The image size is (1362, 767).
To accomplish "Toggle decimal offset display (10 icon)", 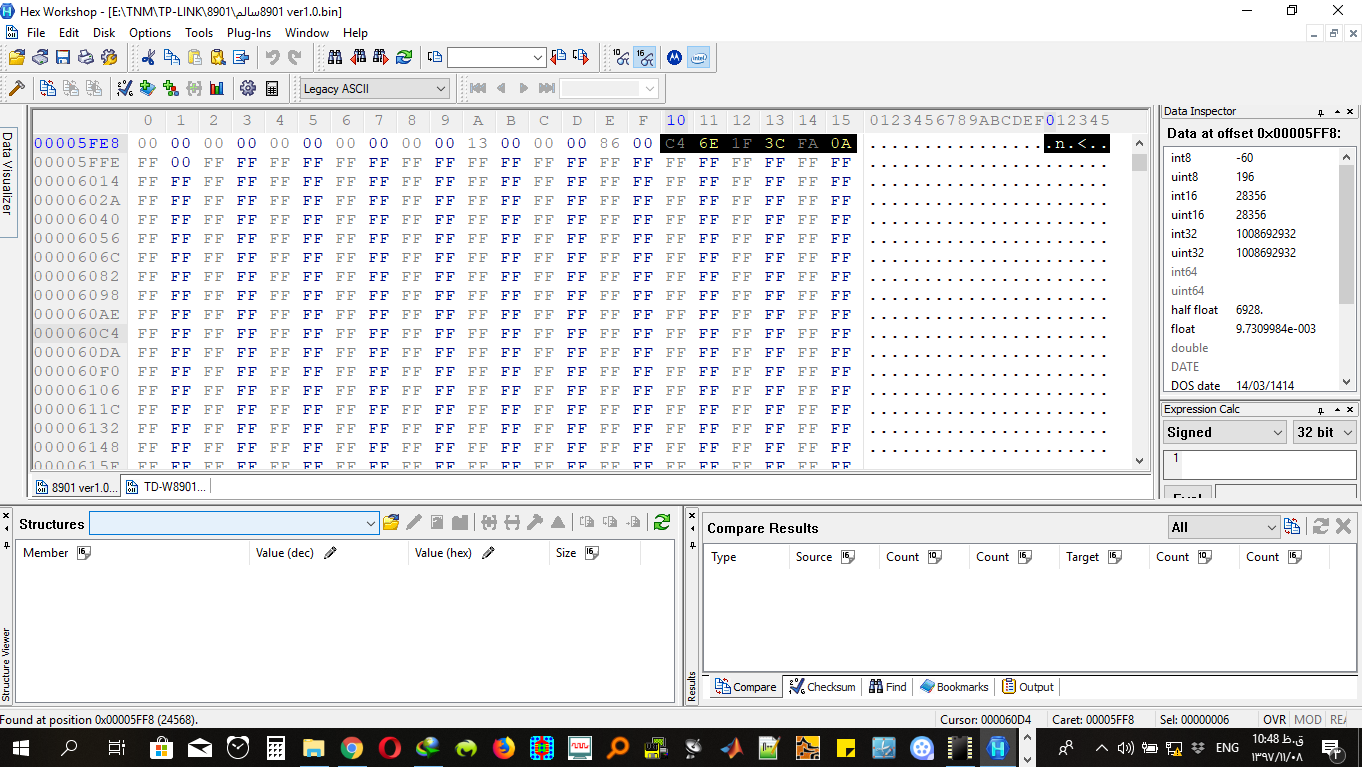I will coord(621,57).
